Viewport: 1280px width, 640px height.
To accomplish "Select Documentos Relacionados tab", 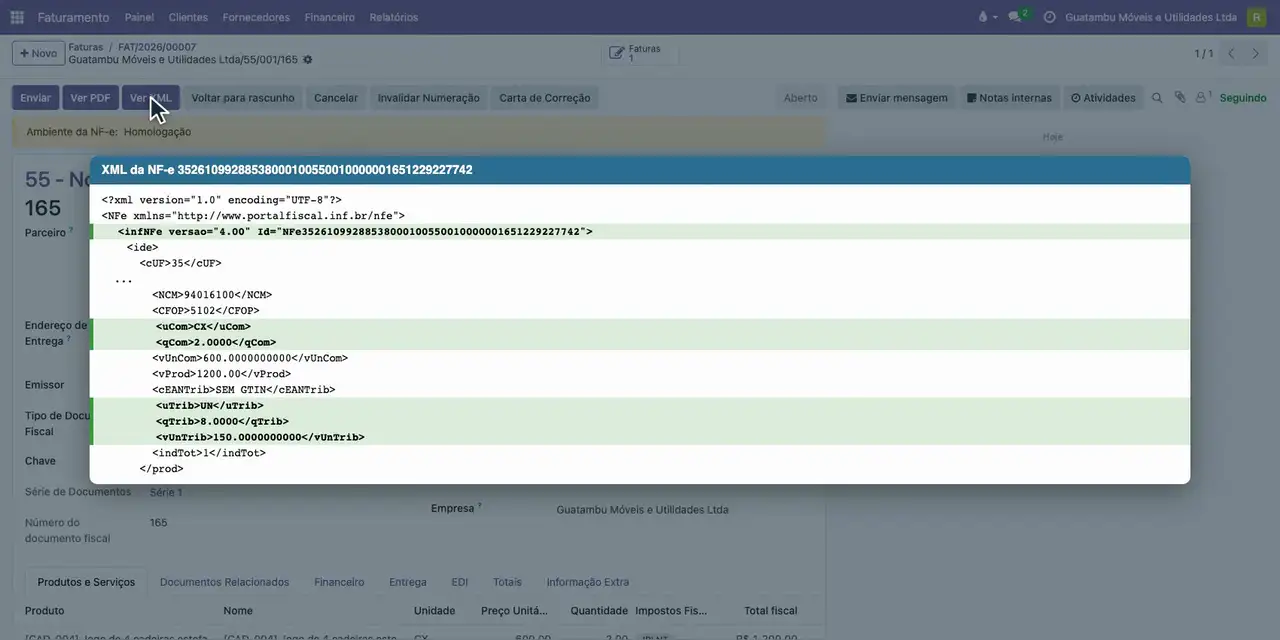I will pyautogui.click(x=224, y=582).
